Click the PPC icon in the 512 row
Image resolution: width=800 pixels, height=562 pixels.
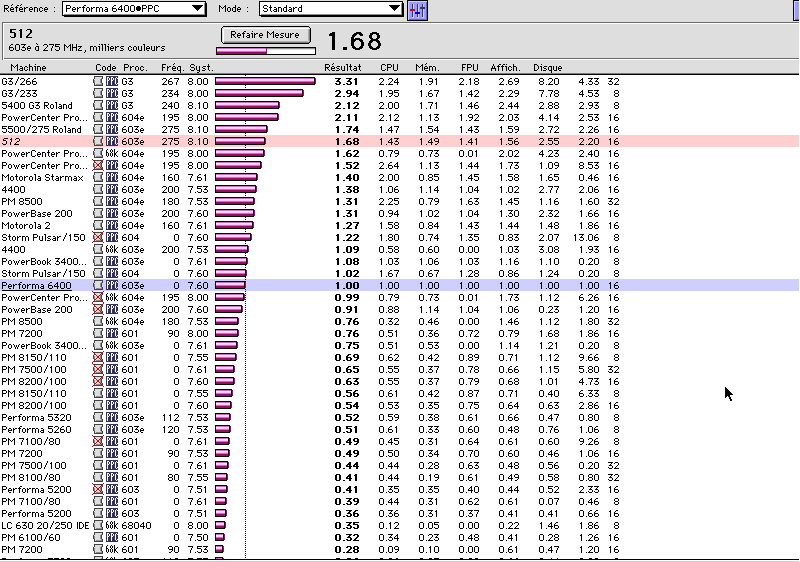(x=112, y=141)
